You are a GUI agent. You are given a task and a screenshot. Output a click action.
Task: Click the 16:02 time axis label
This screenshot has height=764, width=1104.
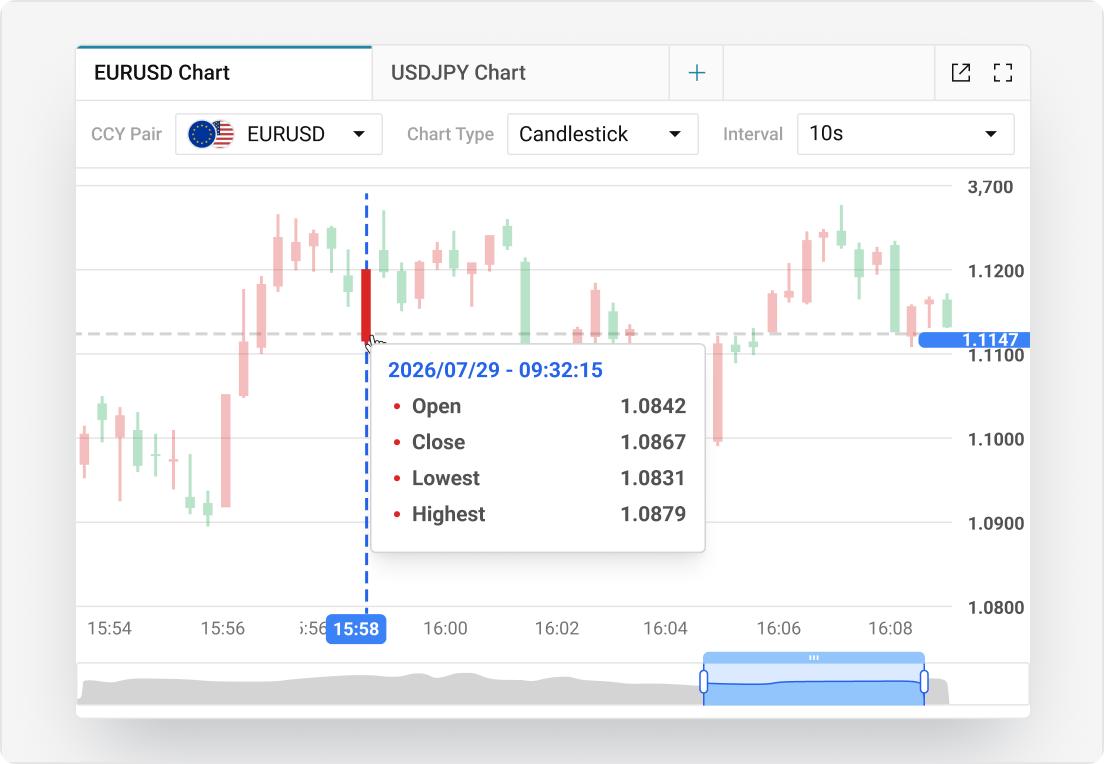[x=557, y=628]
